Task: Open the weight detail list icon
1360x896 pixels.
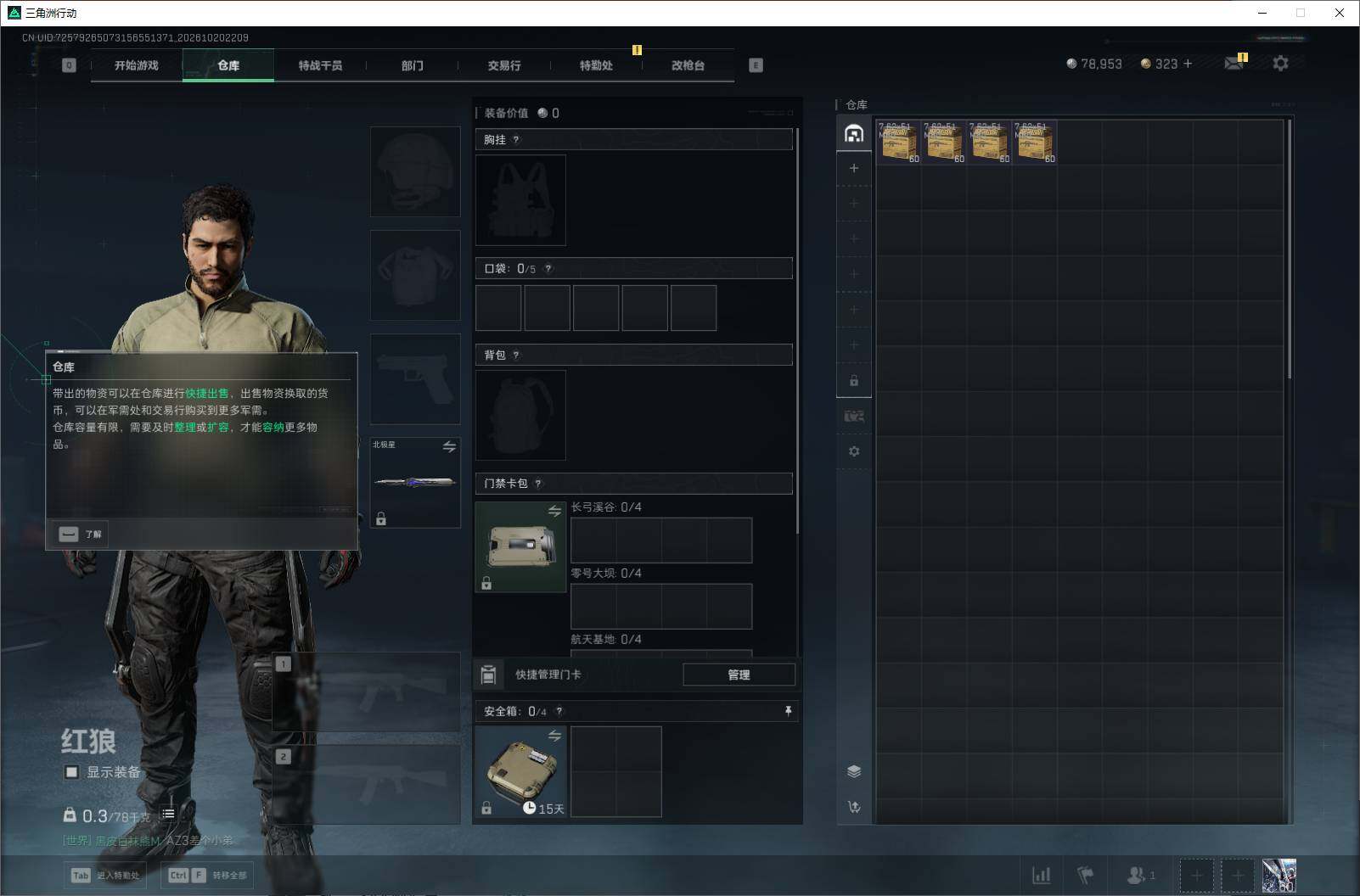Action: (168, 814)
